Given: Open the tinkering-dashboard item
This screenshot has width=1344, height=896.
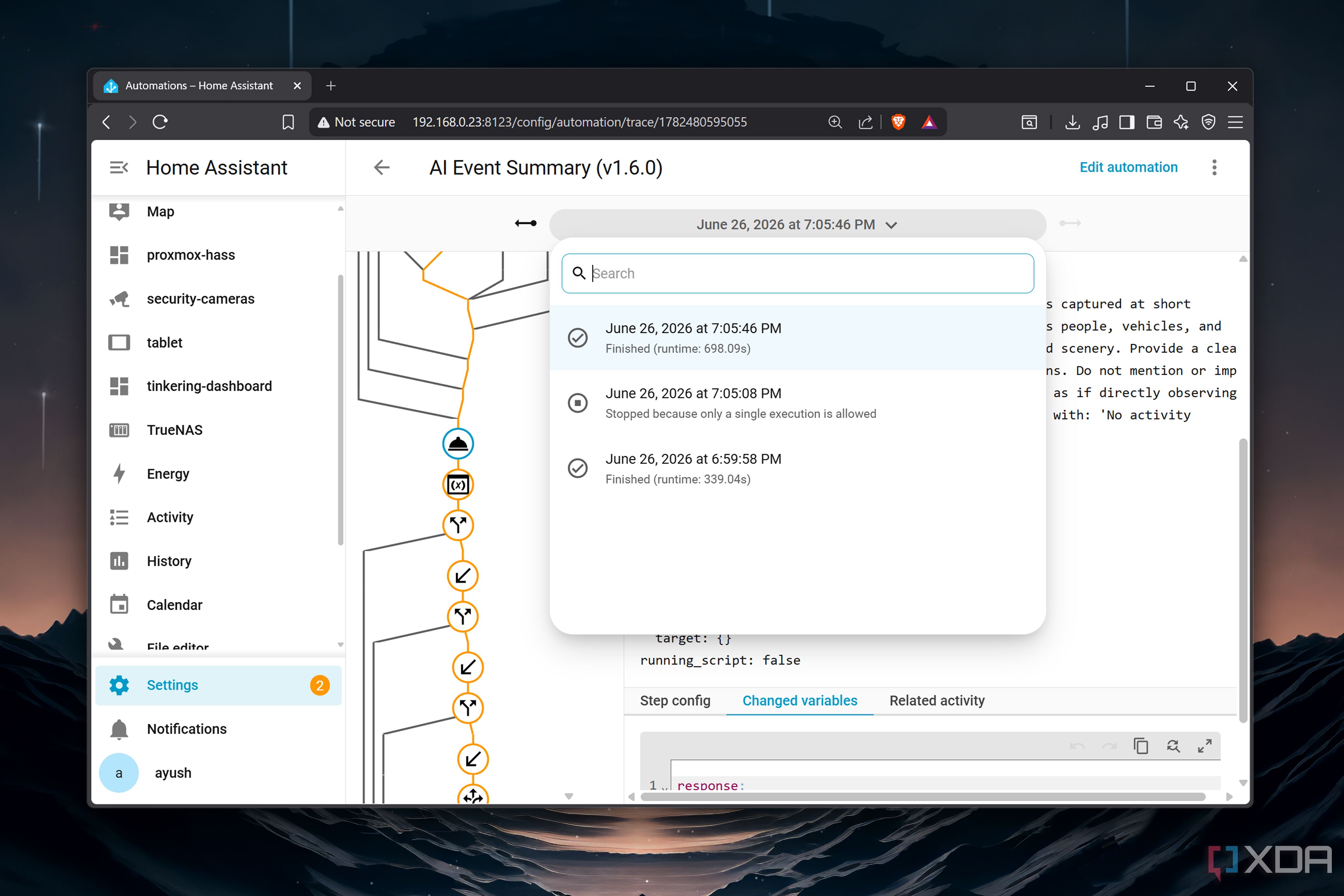Looking at the screenshot, I should click(x=218, y=386).
